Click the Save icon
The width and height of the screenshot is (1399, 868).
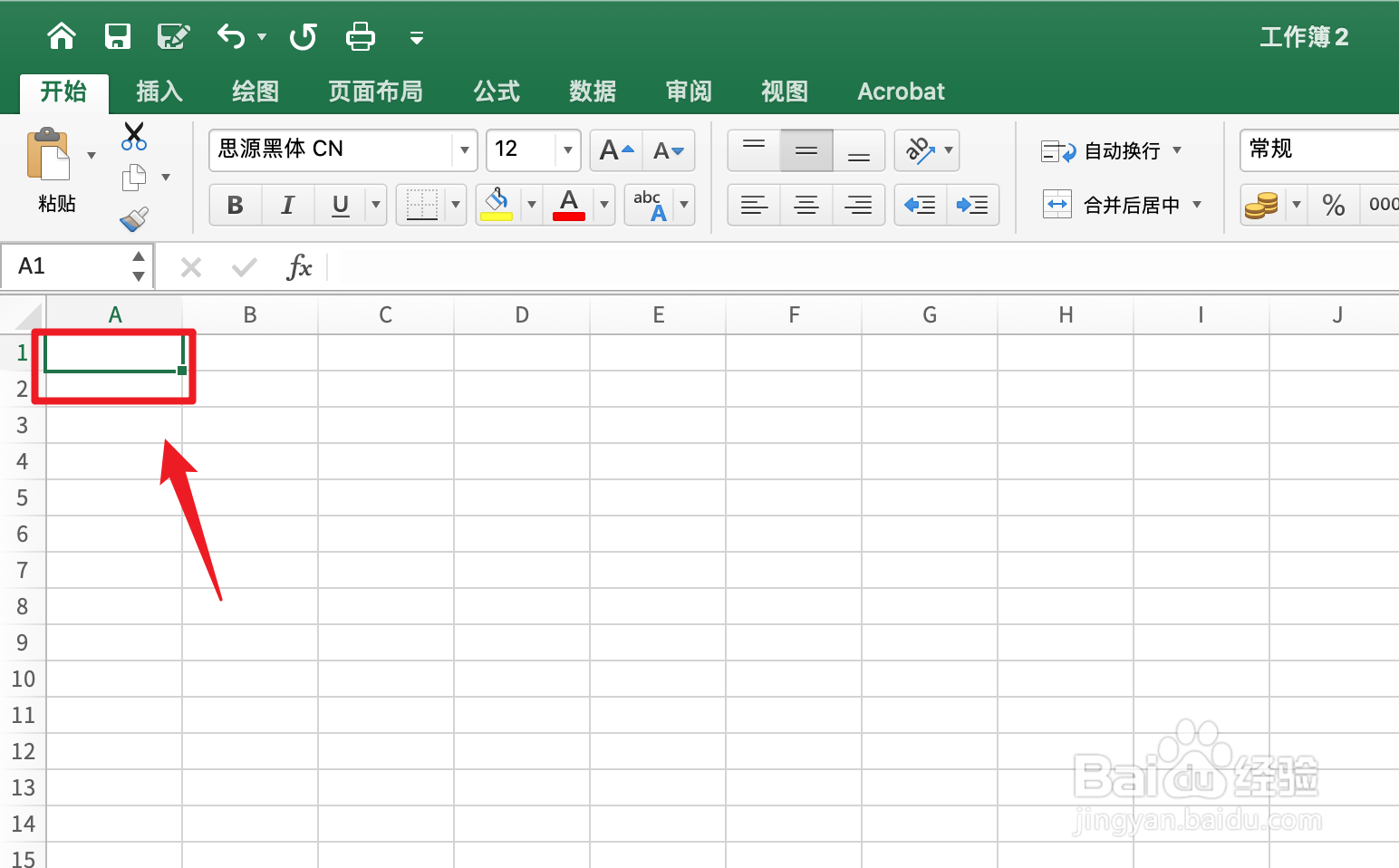click(x=118, y=36)
